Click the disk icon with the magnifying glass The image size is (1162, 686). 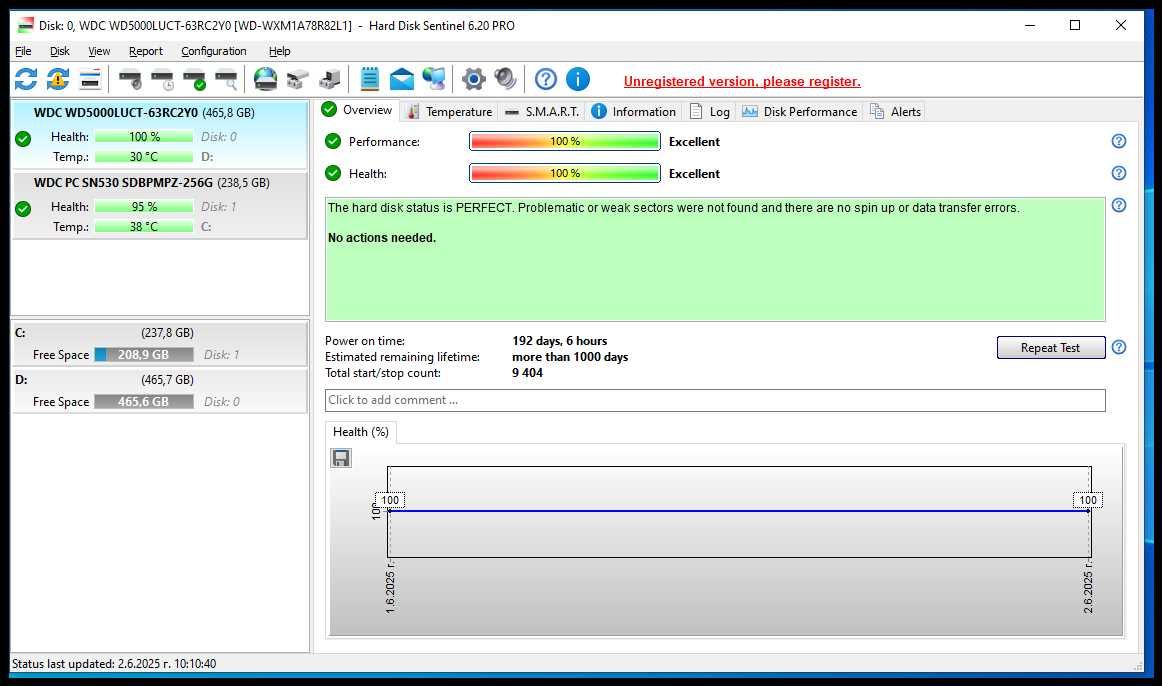(x=226, y=79)
